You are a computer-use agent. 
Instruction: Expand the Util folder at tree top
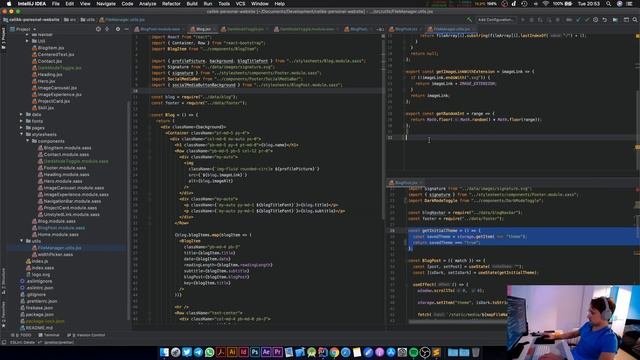pos(27,41)
